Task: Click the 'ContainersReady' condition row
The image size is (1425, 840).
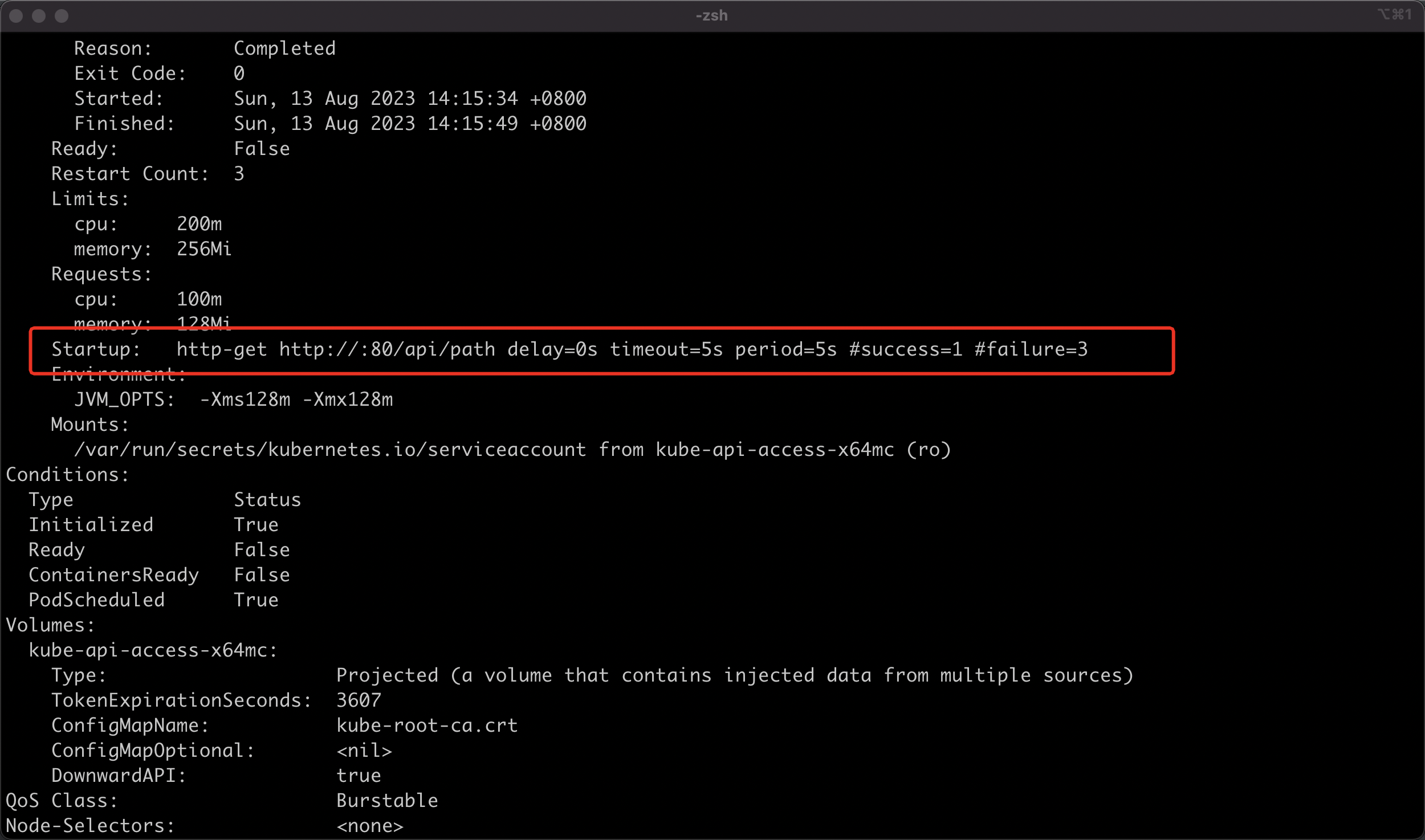Action: [160, 575]
